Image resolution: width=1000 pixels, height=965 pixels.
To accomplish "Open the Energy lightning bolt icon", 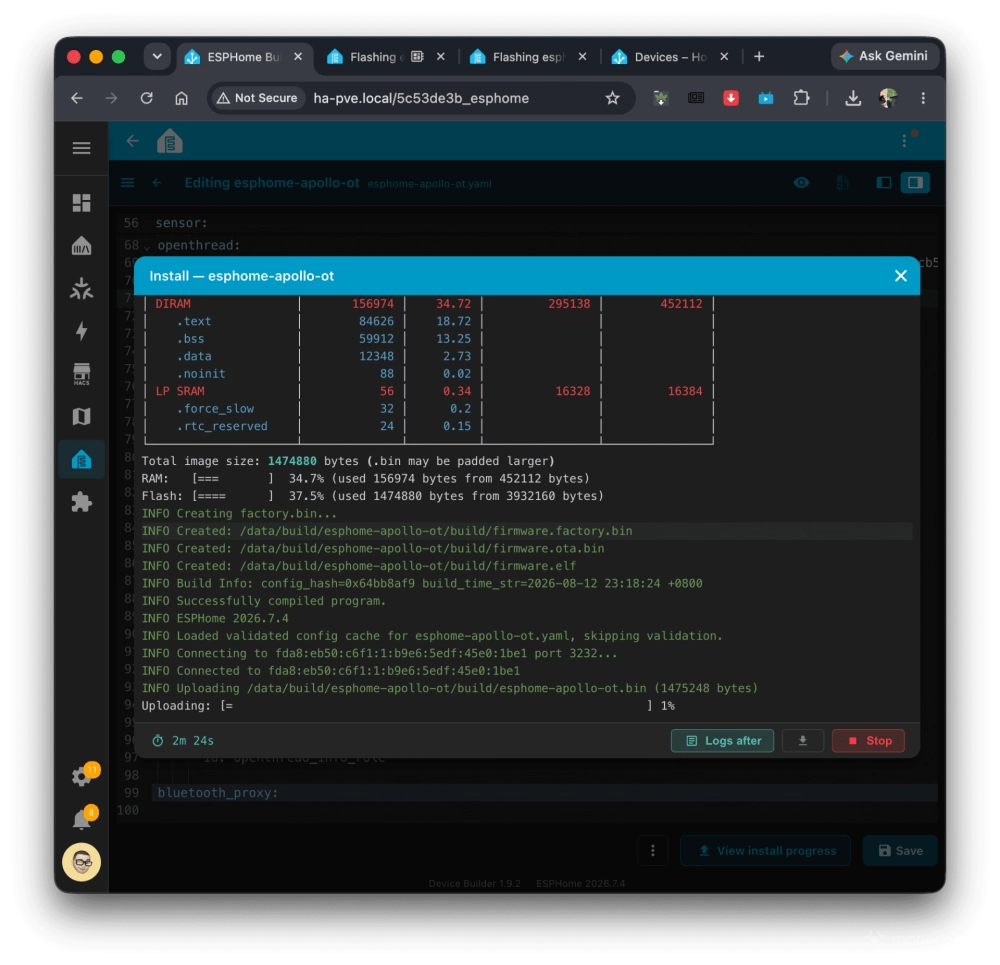I will tap(81, 331).
